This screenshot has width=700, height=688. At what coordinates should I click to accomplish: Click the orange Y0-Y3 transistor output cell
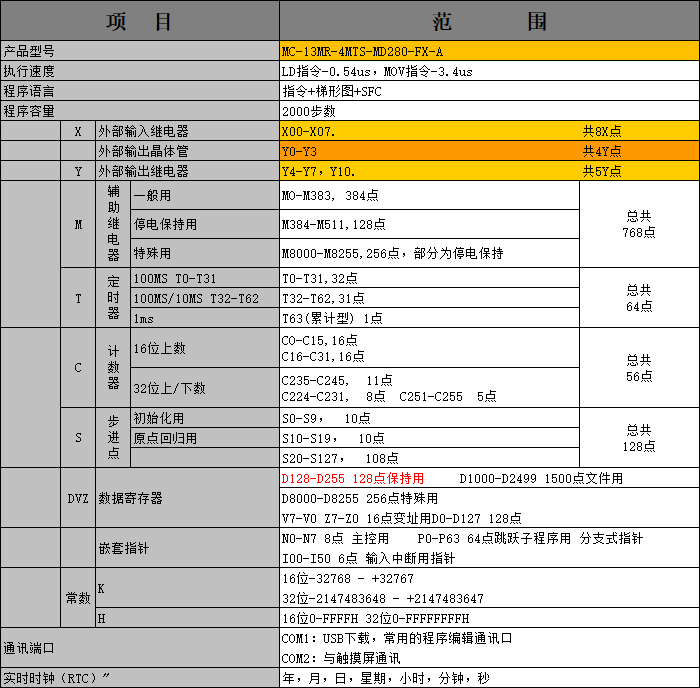(x=430, y=151)
